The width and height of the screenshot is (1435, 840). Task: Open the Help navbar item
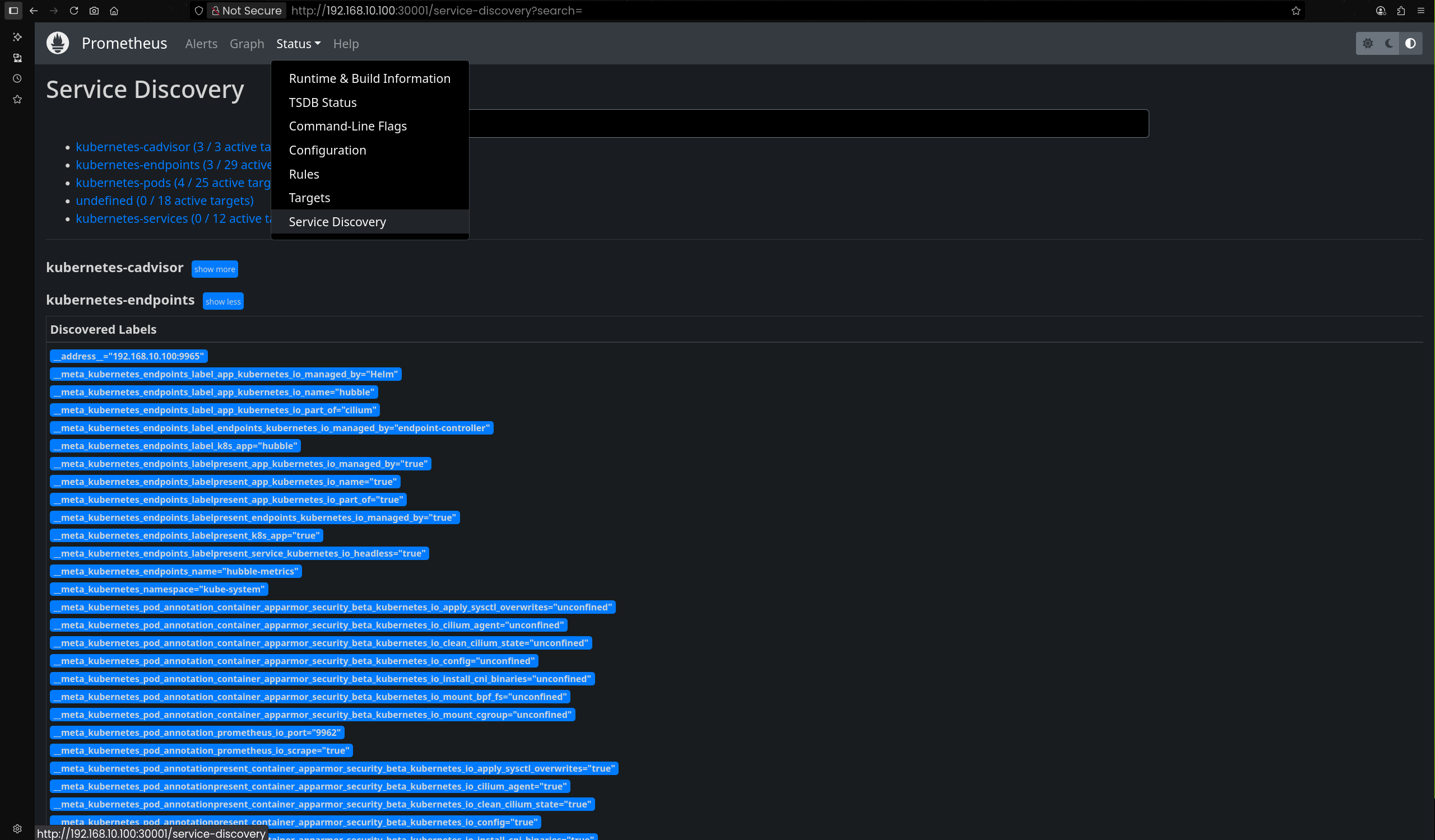coord(346,44)
